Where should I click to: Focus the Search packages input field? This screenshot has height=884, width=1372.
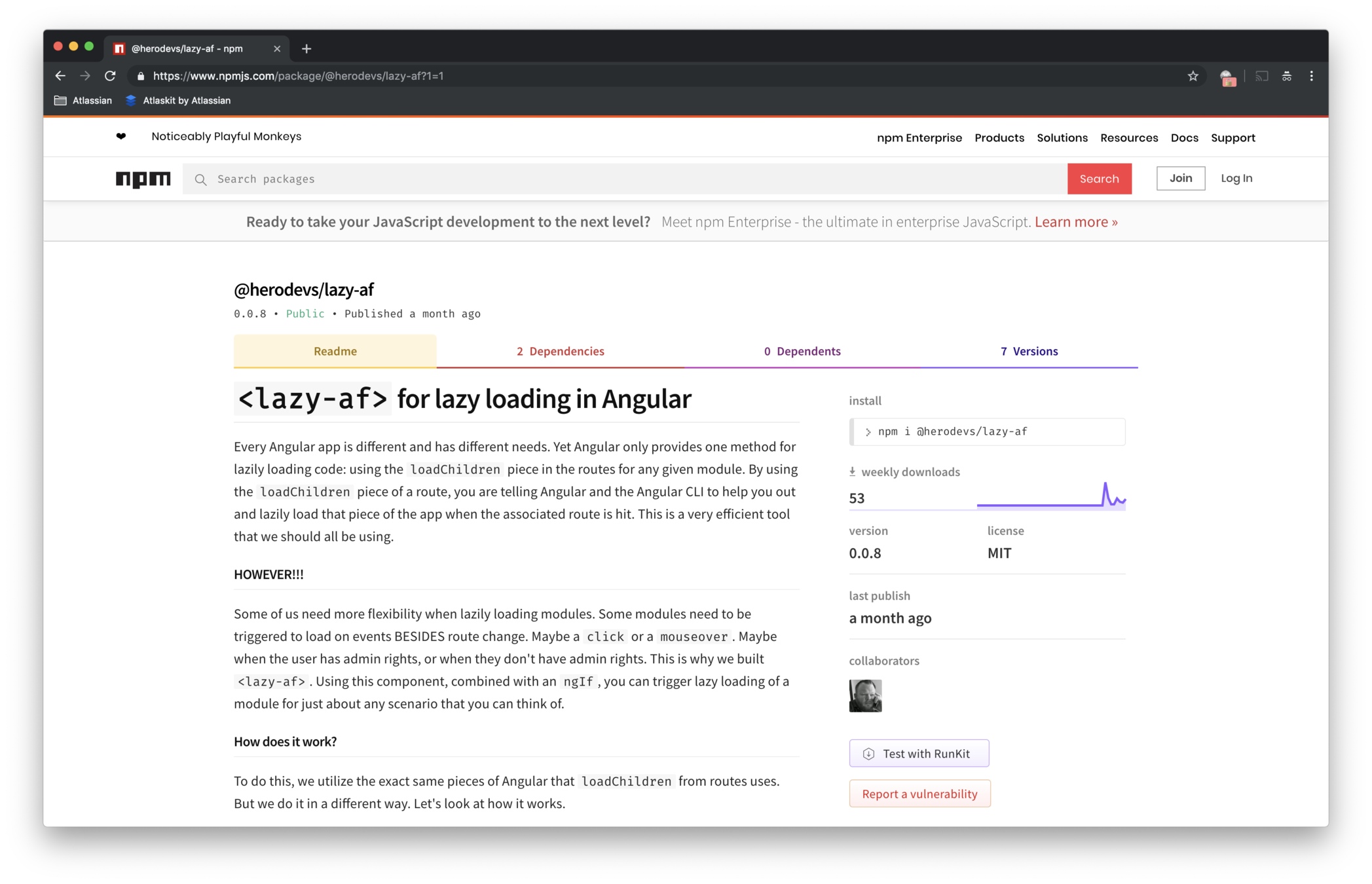pyautogui.click(x=622, y=179)
